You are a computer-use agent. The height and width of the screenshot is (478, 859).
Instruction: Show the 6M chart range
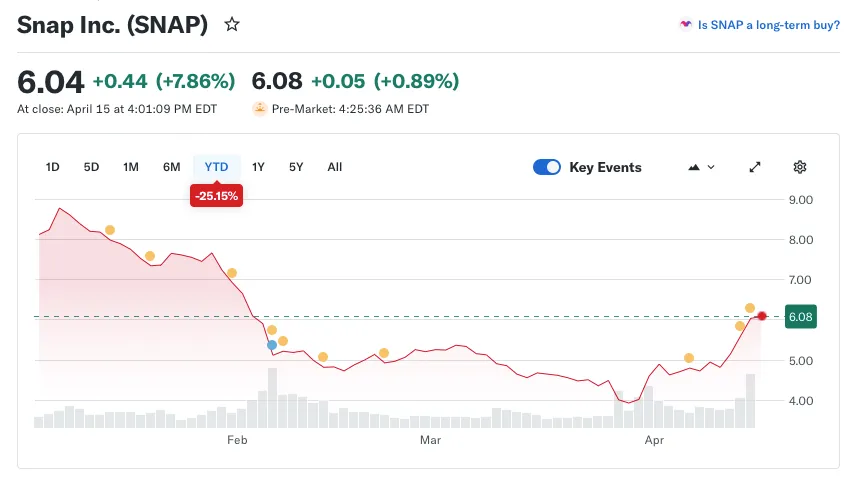pos(172,167)
